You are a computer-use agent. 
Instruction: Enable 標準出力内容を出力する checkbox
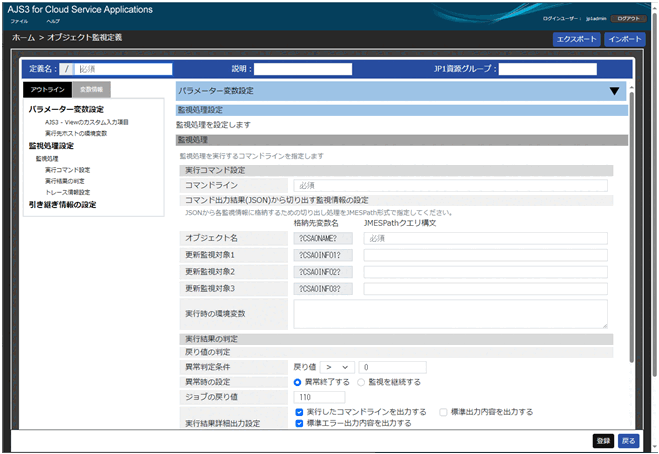point(443,411)
